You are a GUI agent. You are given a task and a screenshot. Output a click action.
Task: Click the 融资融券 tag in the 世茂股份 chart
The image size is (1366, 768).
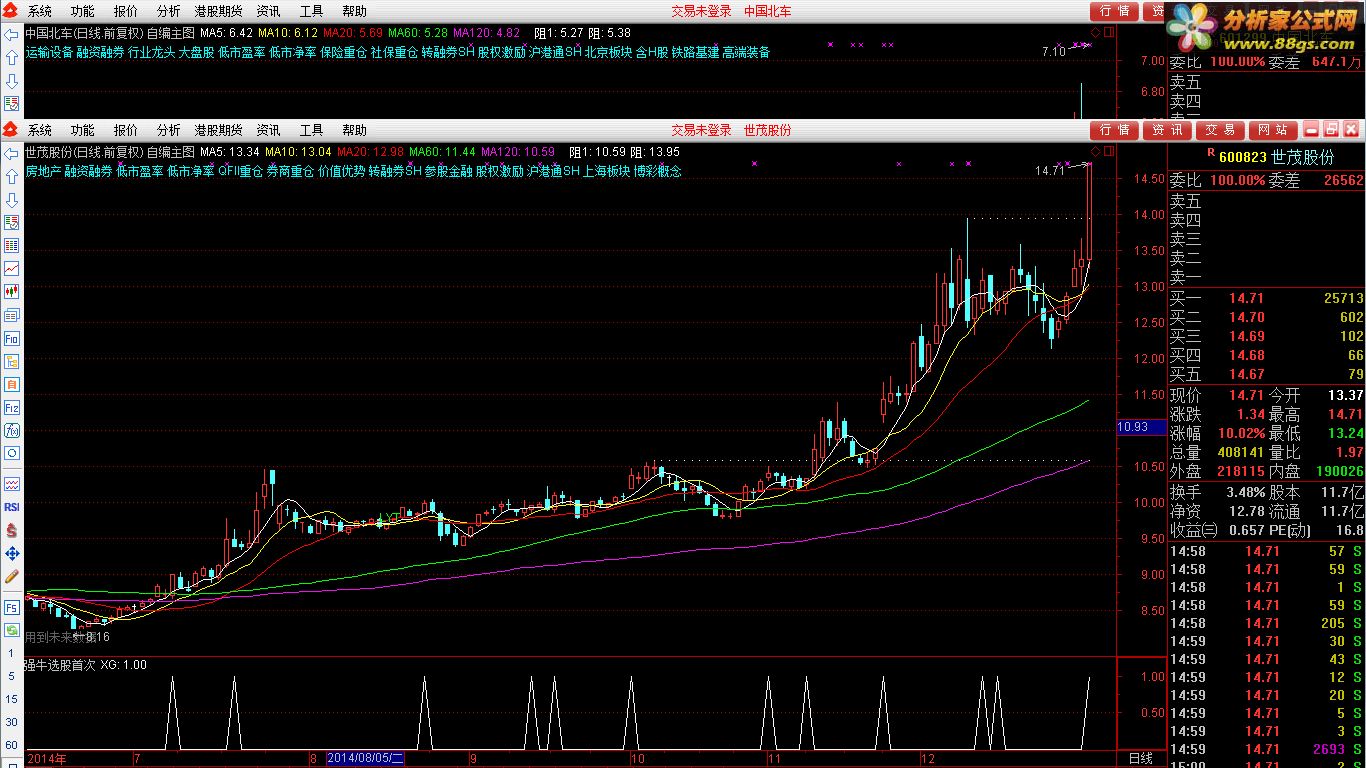(88, 171)
